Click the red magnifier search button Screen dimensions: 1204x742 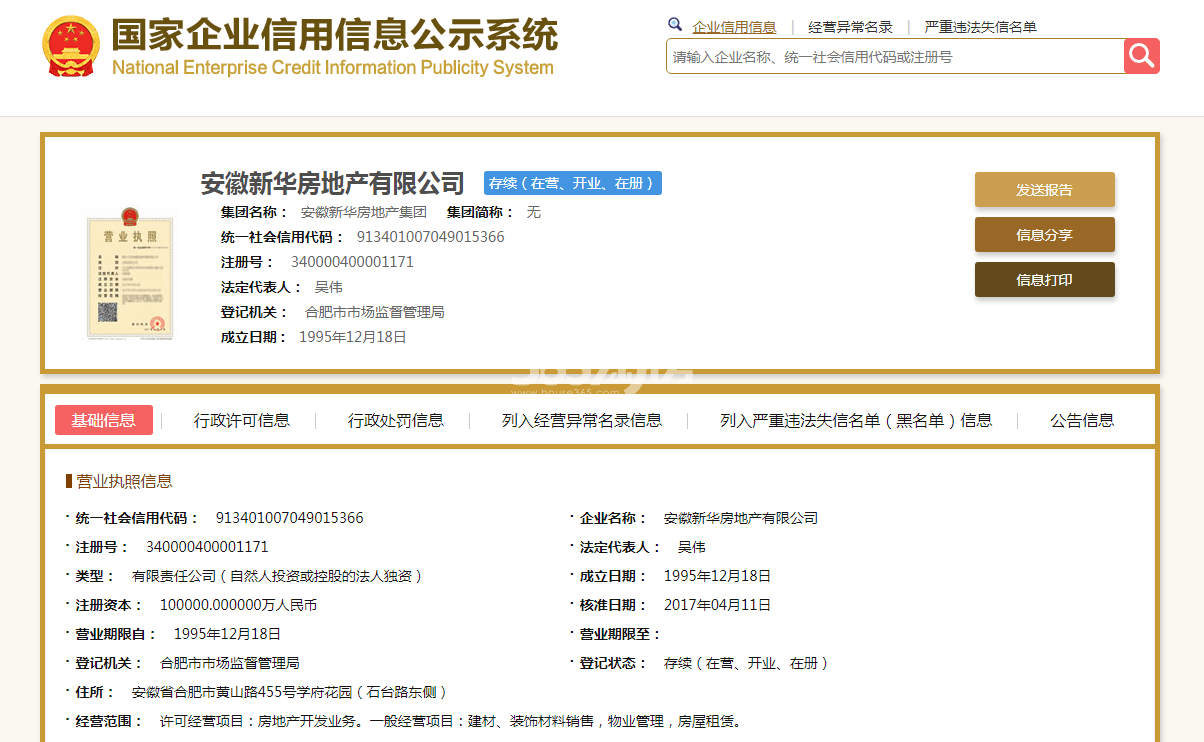1141,56
